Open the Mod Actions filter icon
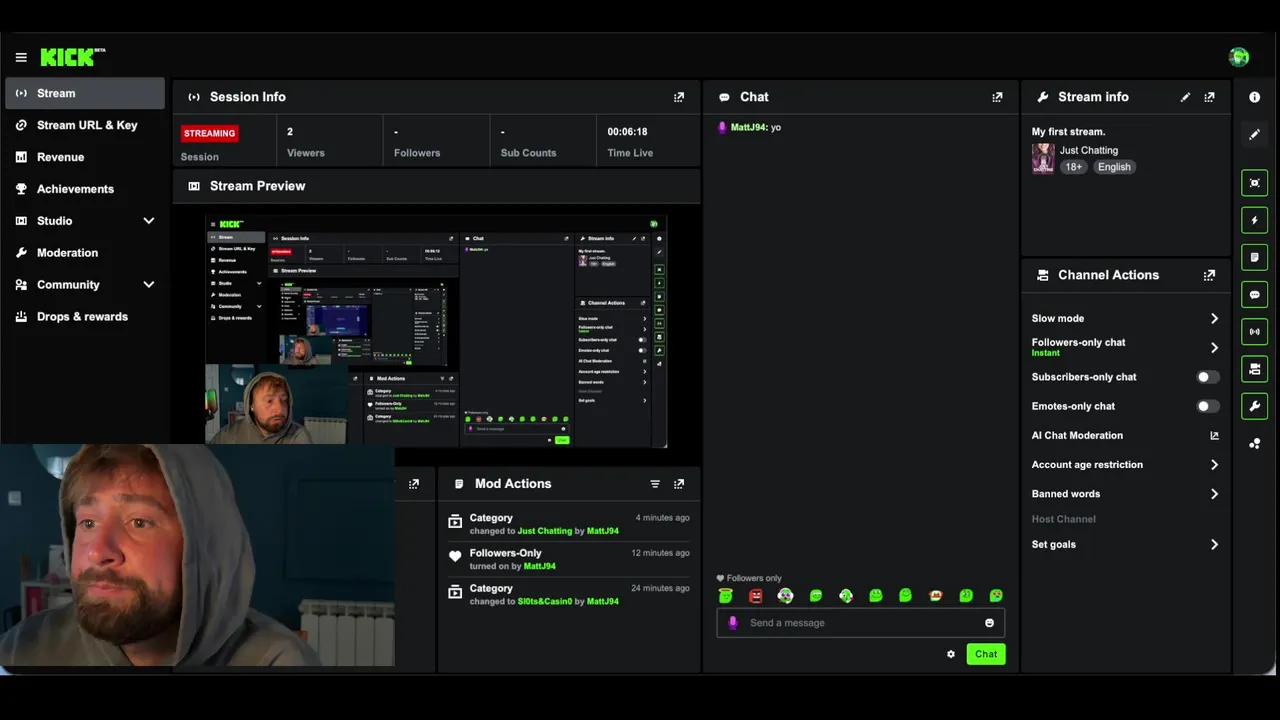 (x=655, y=484)
